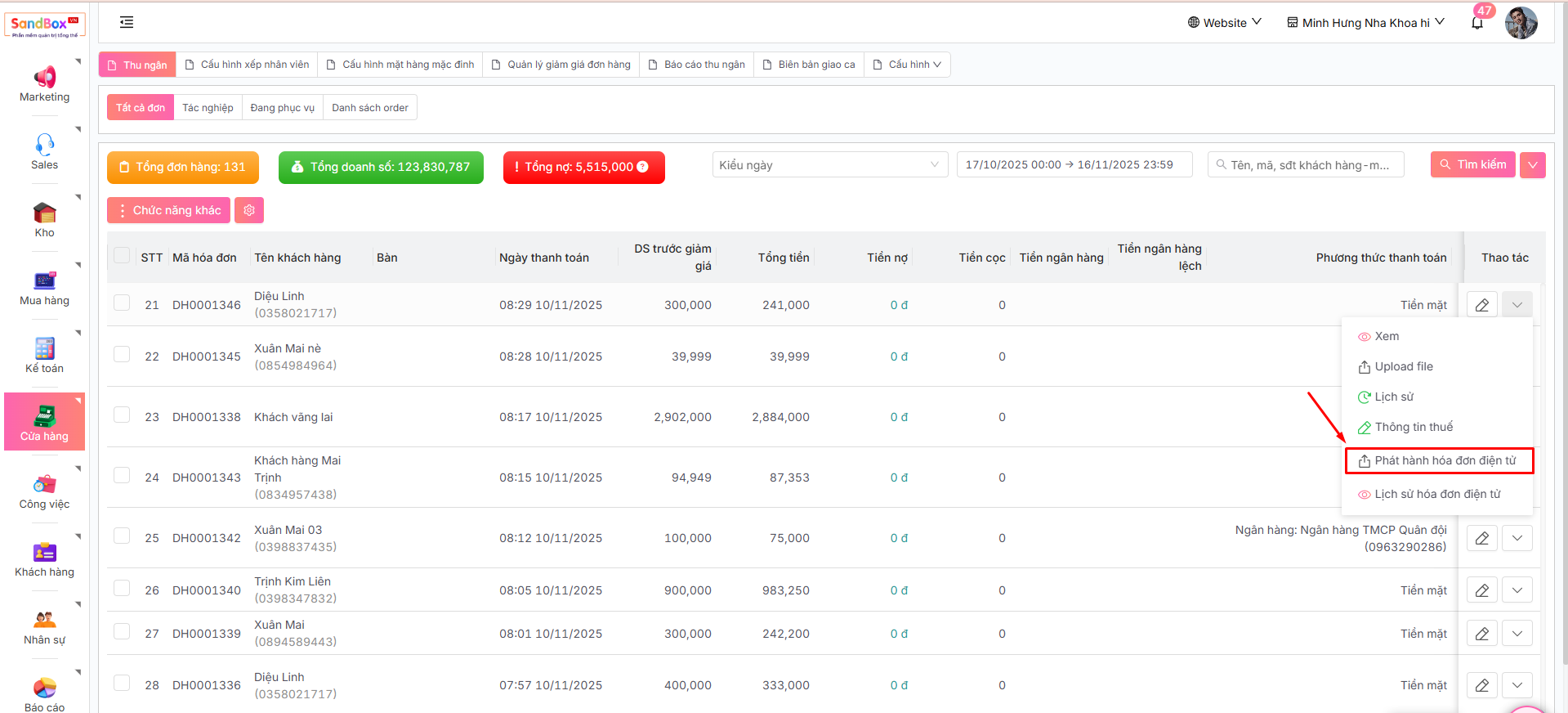This screenshot has width=1568, height=713.
Task: Click edit pencil for order DH0001346
Action: pos(1481,305)
